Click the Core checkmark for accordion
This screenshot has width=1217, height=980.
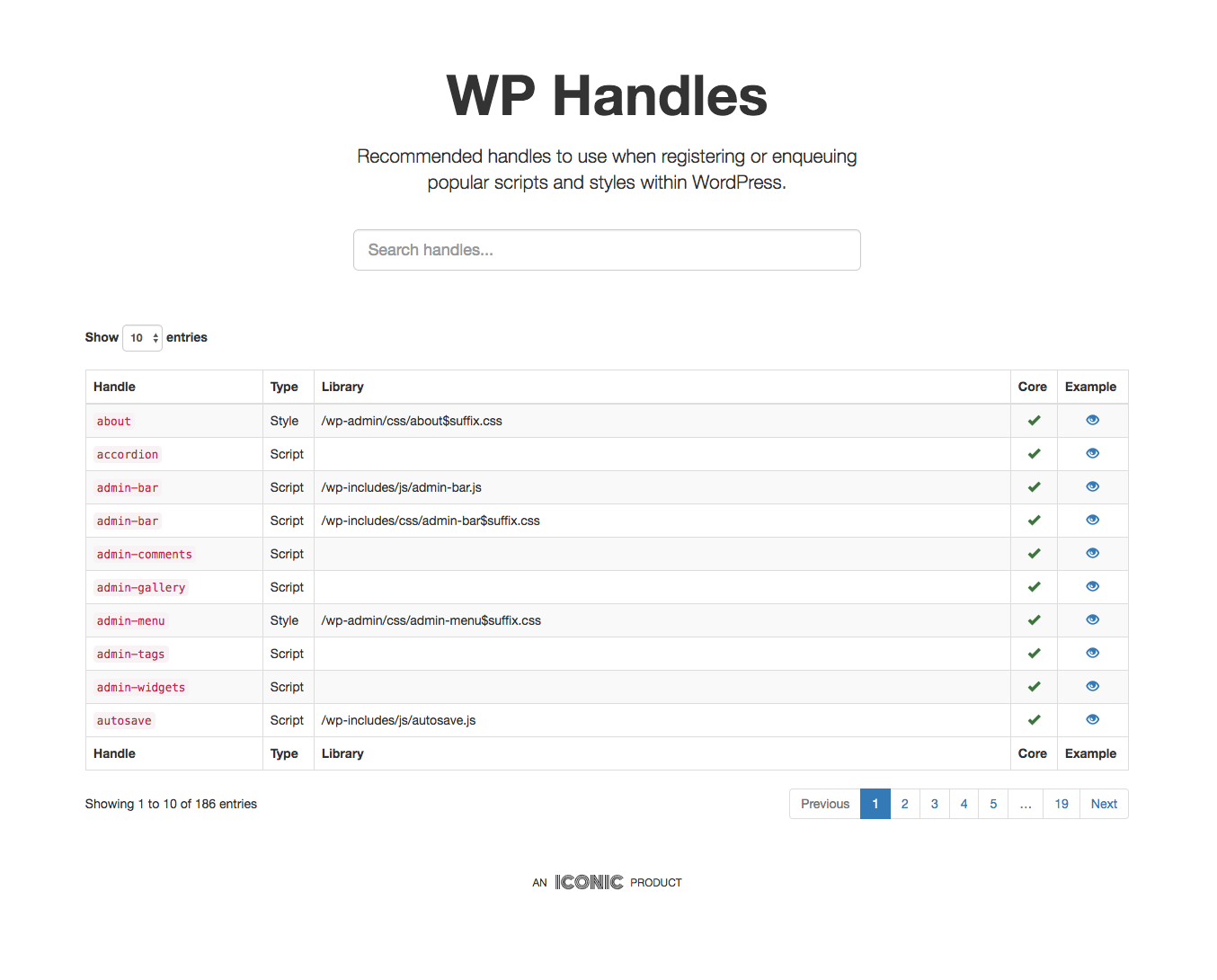pos(1034,453)
